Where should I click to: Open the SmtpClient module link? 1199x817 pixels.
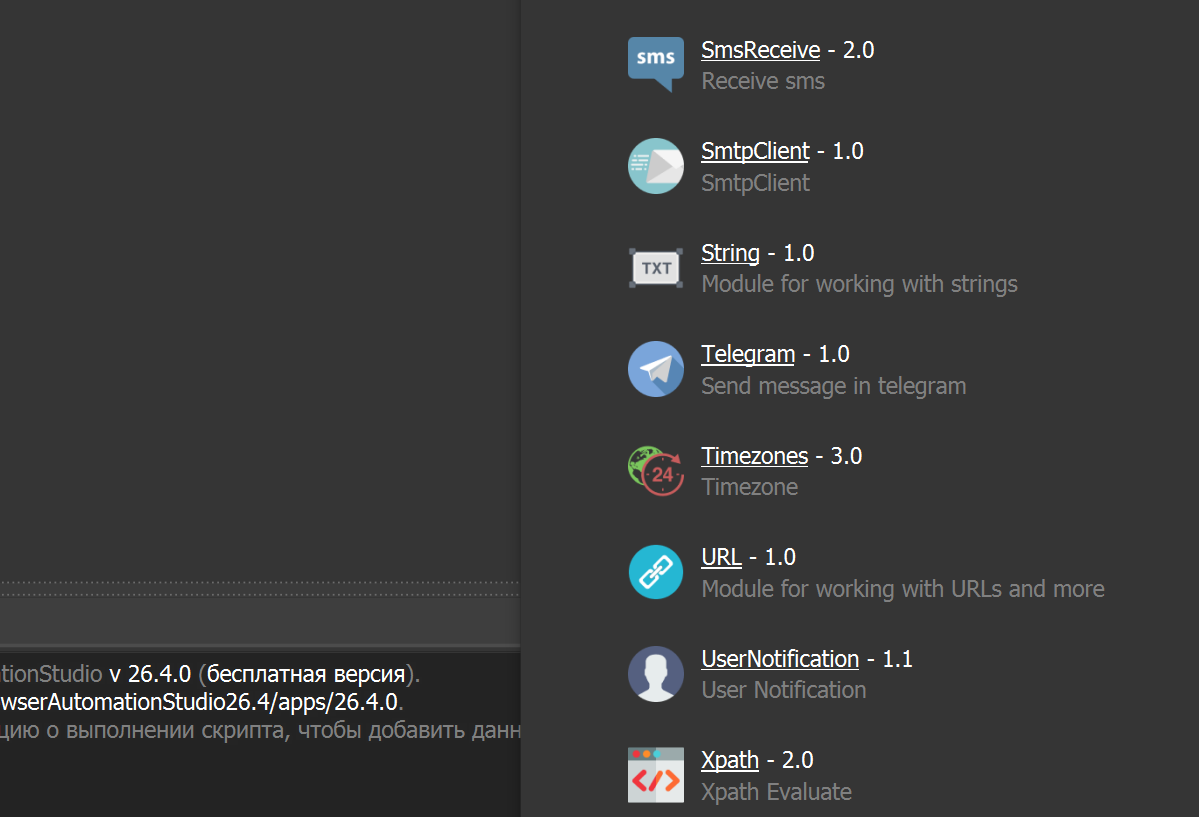[754, 151]
